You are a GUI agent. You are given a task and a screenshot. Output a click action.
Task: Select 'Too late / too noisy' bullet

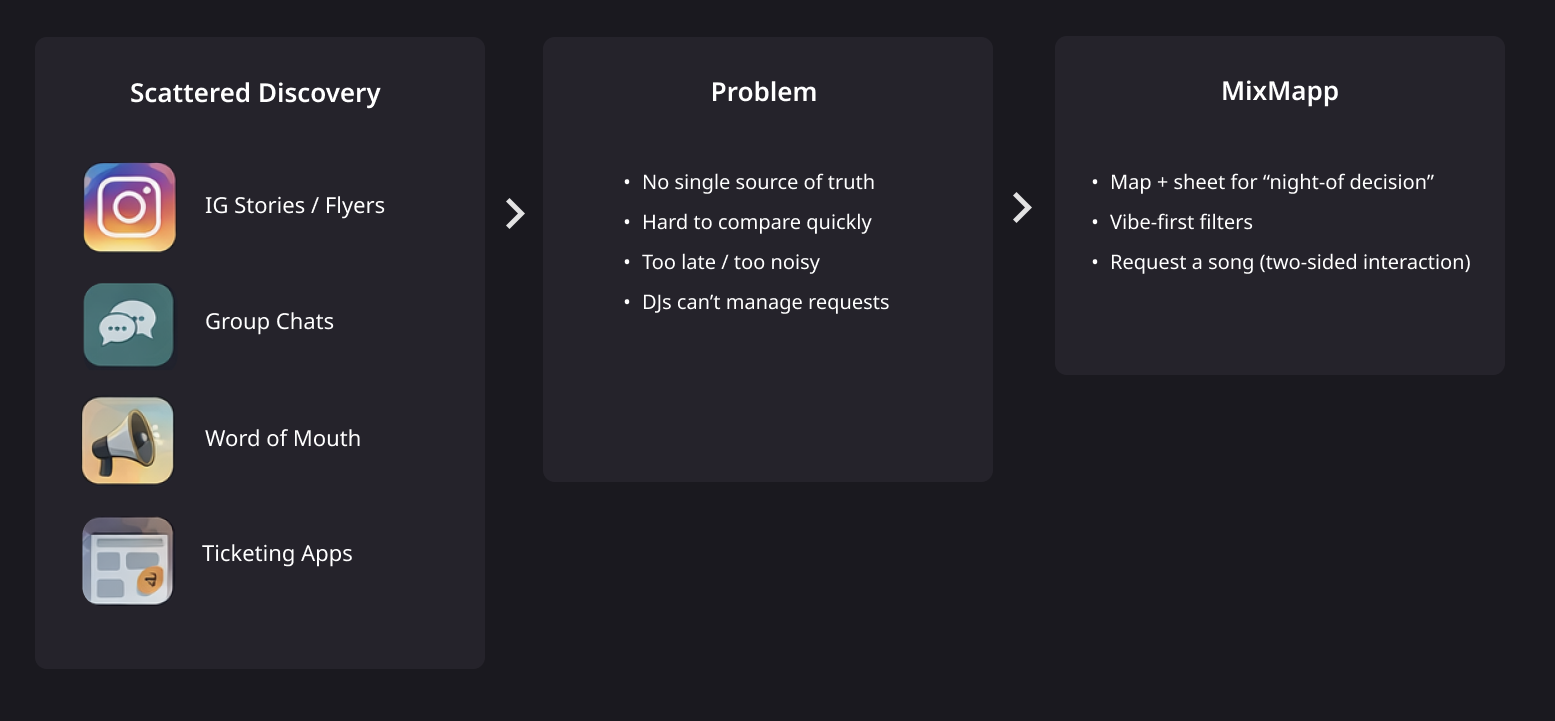(x=730, y=262)
